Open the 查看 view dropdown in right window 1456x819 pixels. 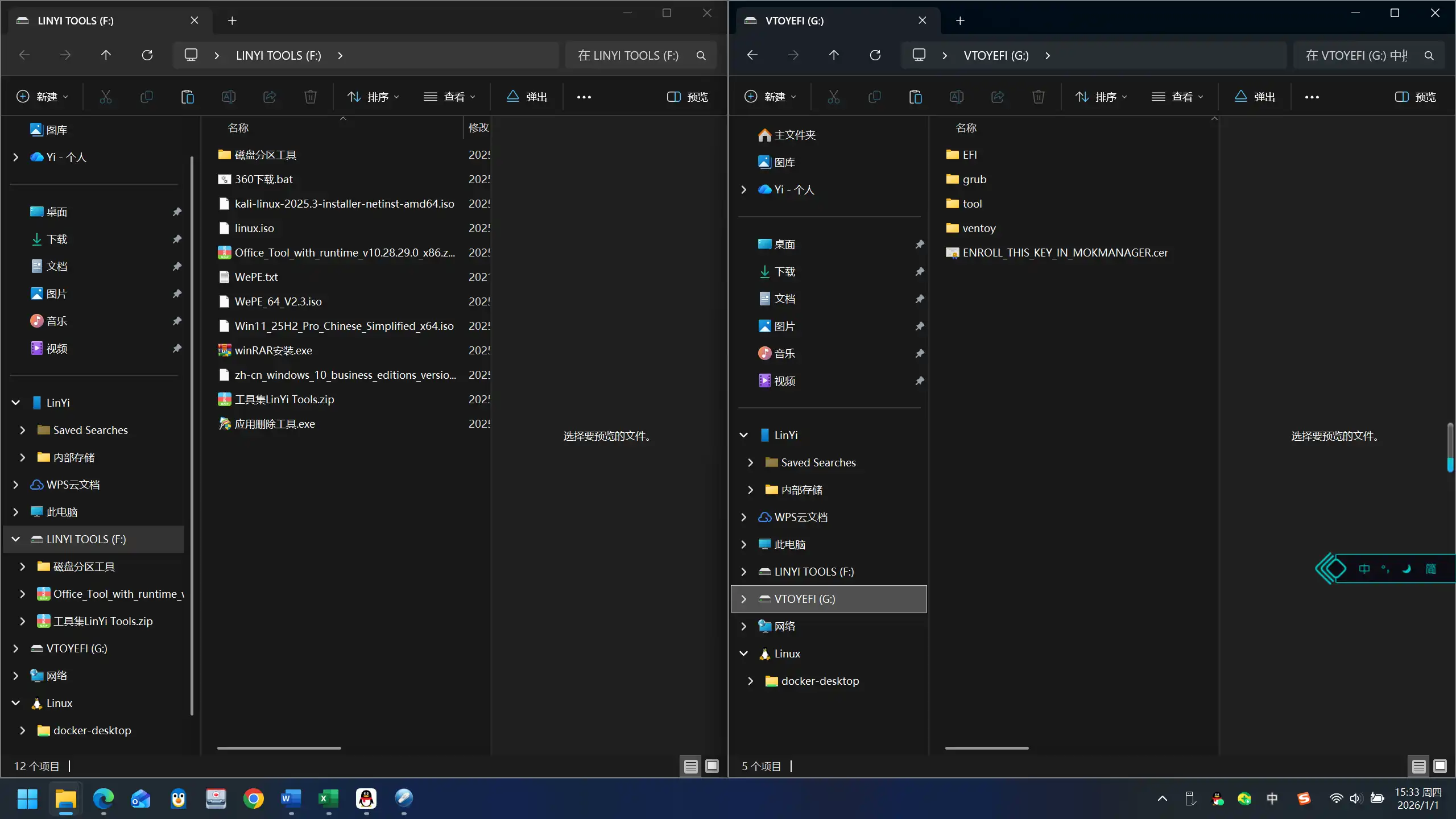1178,97
